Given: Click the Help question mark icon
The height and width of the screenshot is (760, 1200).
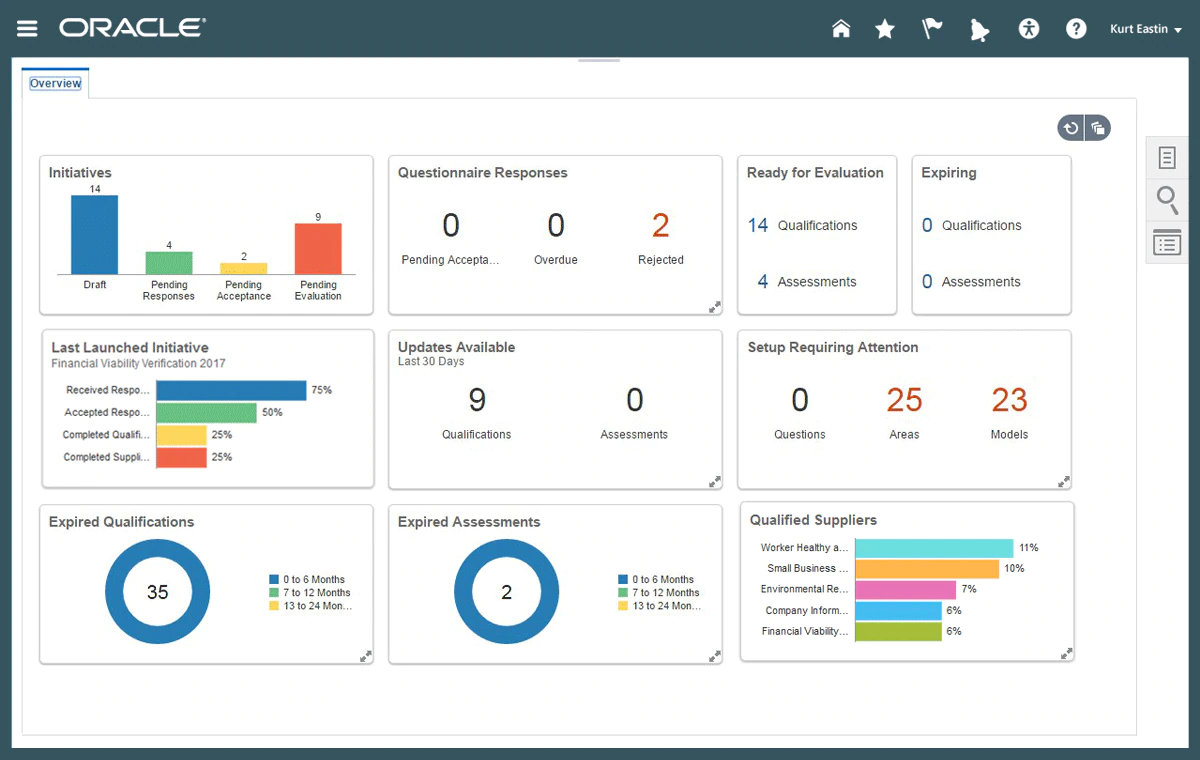Looking at the screenshot, I should (x=1076, y=29).
